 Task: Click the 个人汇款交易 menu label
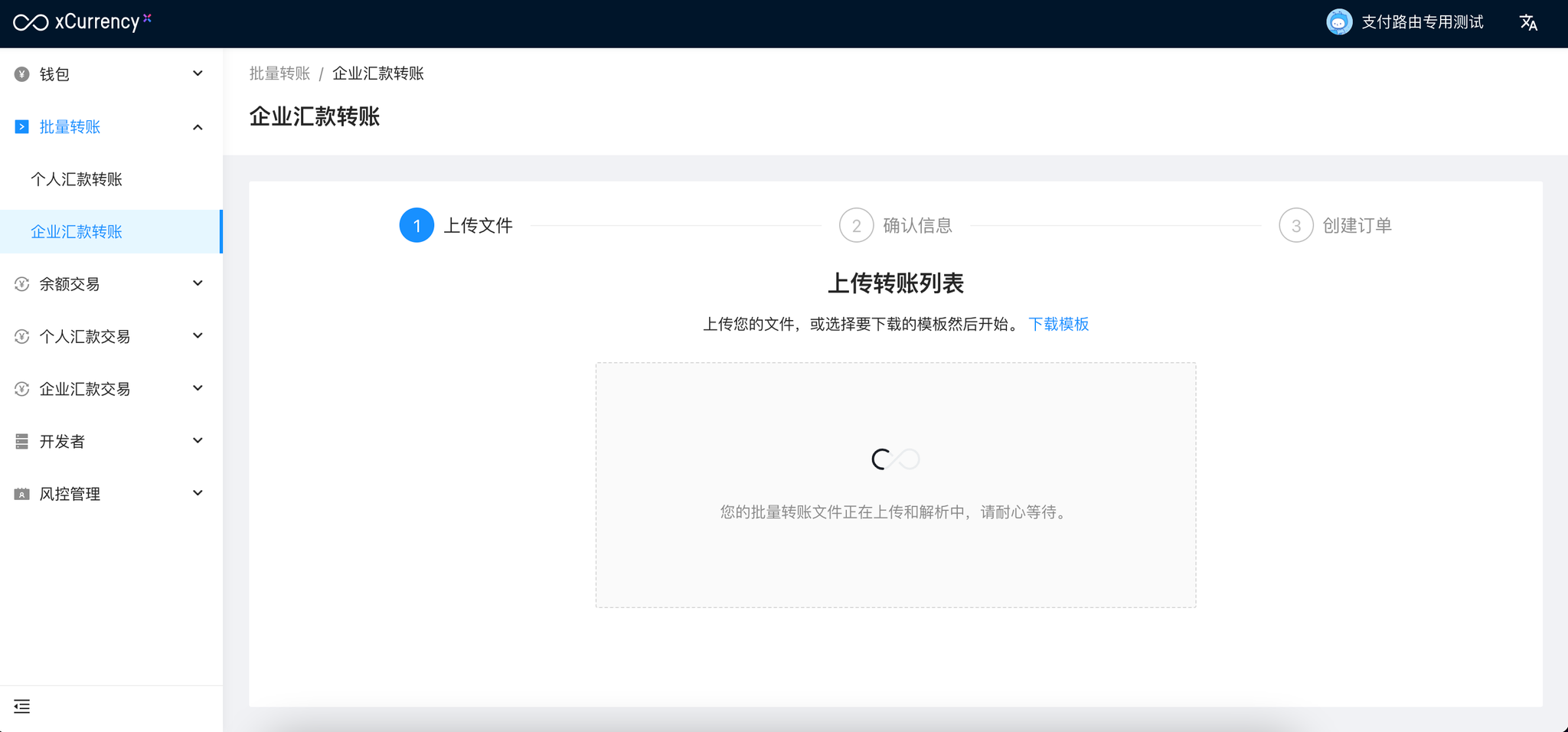(85, 336)
